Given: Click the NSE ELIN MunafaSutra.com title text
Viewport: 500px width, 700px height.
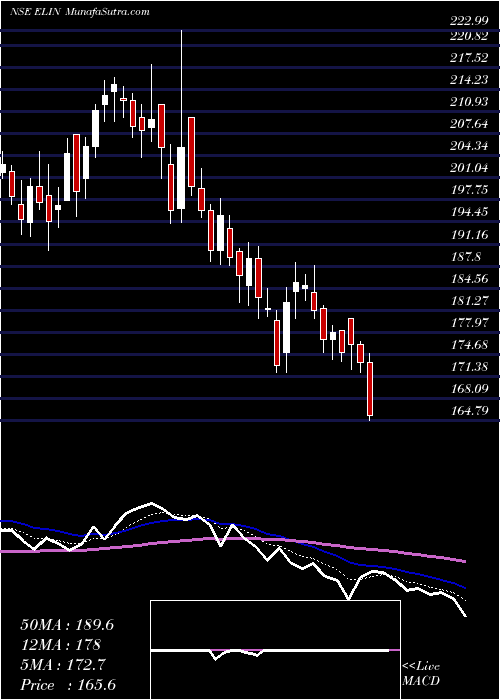Looking at the screenshot, I should pos(79,12).
